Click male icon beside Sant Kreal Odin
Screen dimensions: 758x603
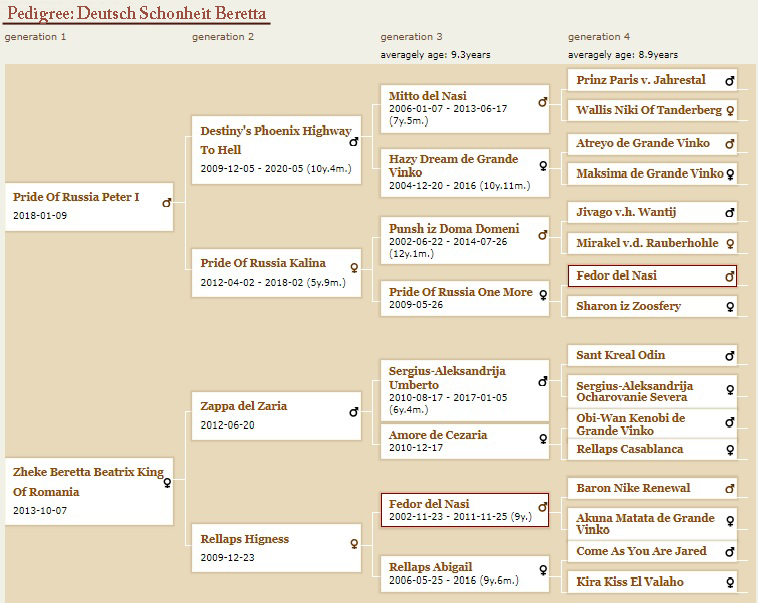(730, 356)
